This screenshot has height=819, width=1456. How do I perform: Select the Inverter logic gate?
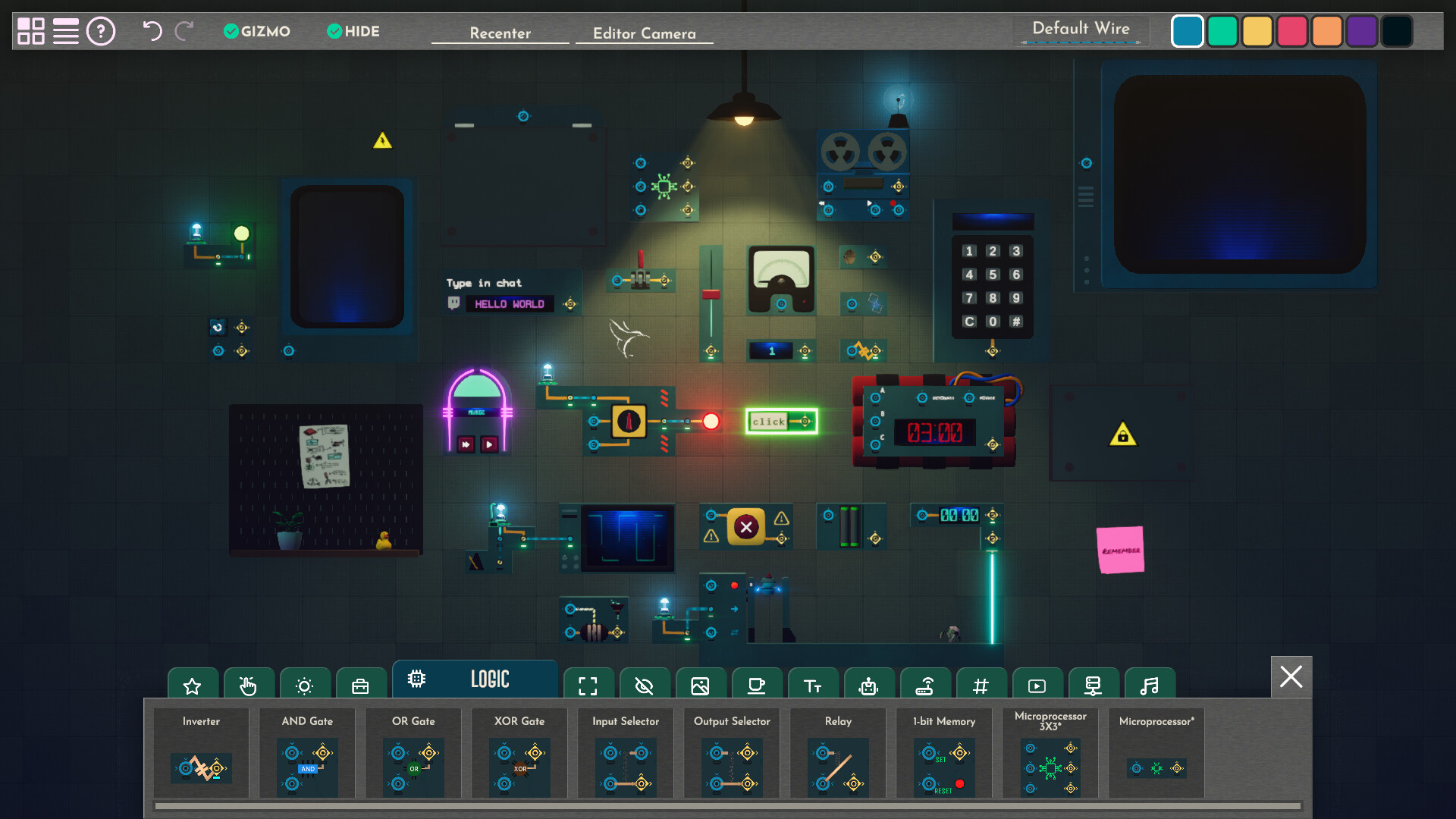click(x=202, y=766)
